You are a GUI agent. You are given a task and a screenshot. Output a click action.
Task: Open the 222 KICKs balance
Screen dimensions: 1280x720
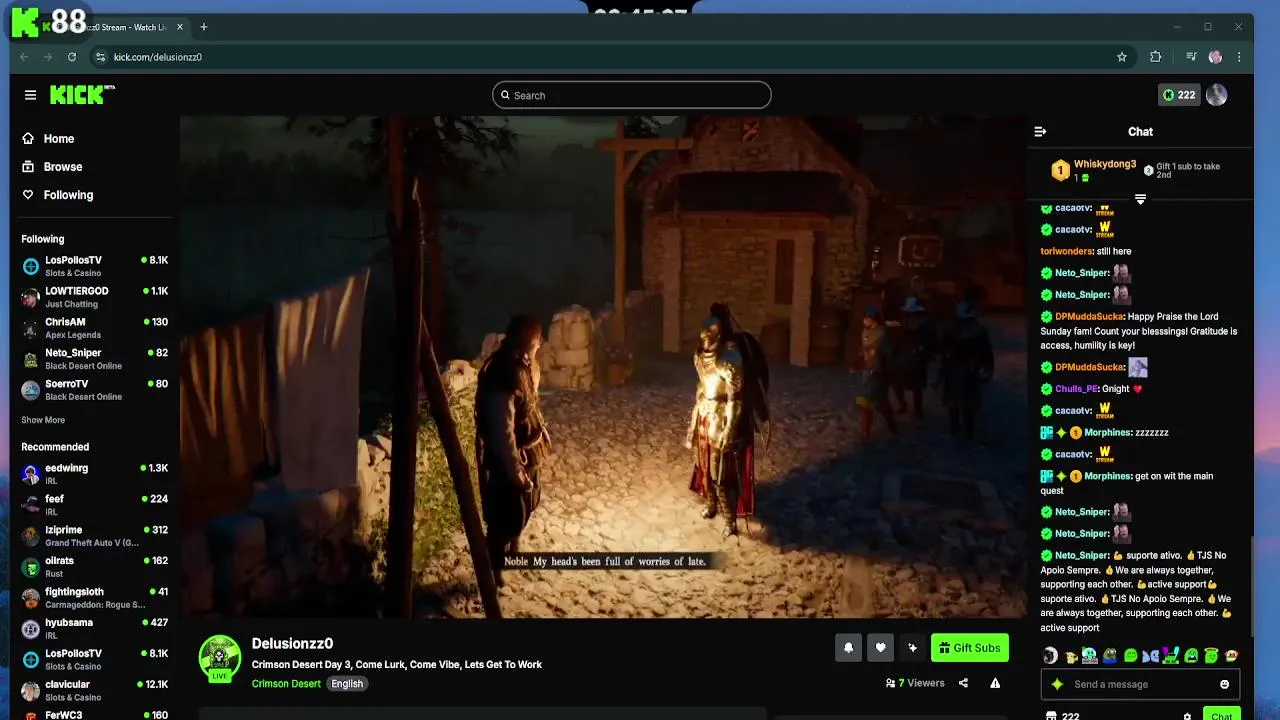(1179, 95)
